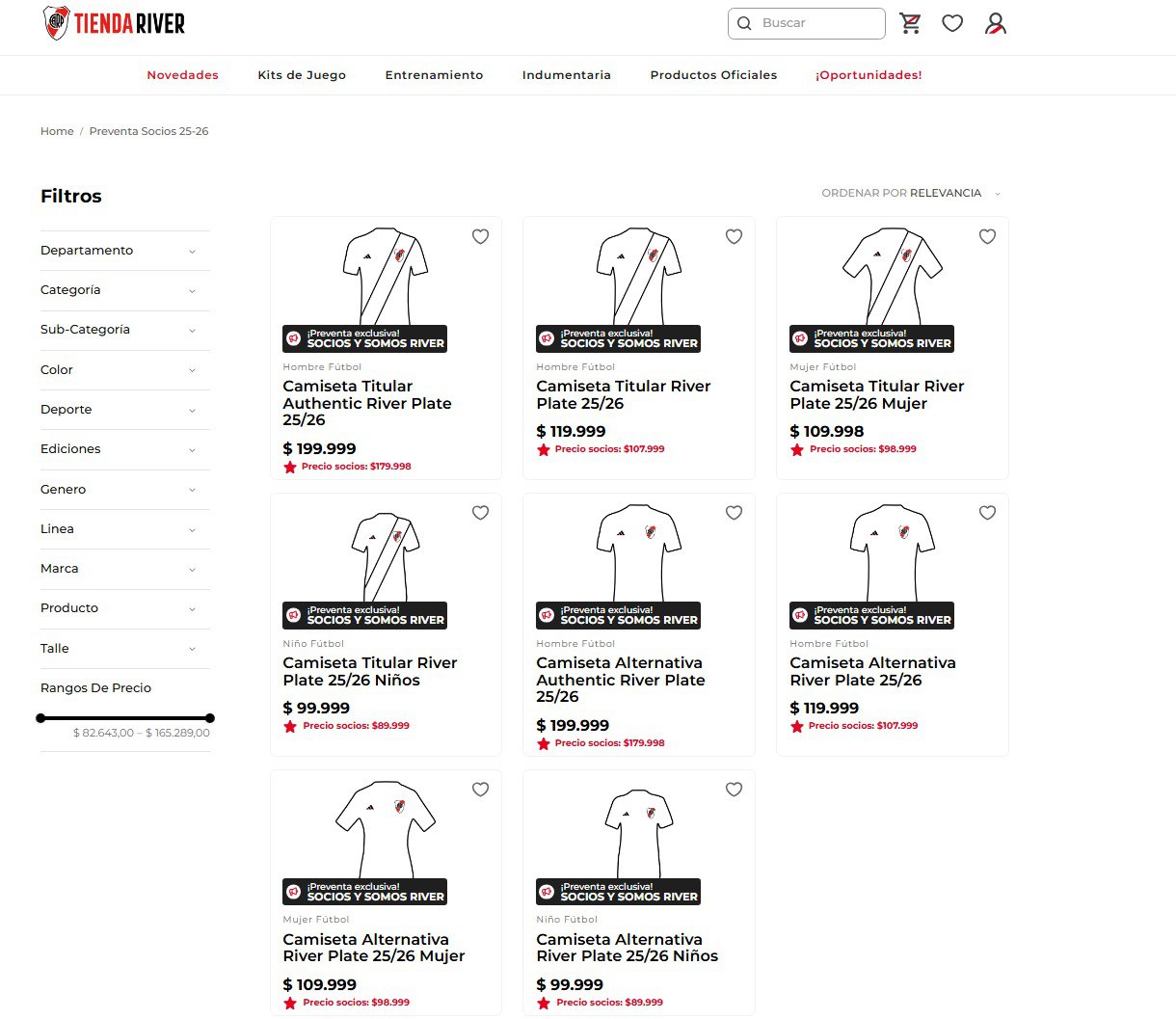Expand the Producto filter
This screenshot has height=1019, width=1176.
click(x=125, y=608)
